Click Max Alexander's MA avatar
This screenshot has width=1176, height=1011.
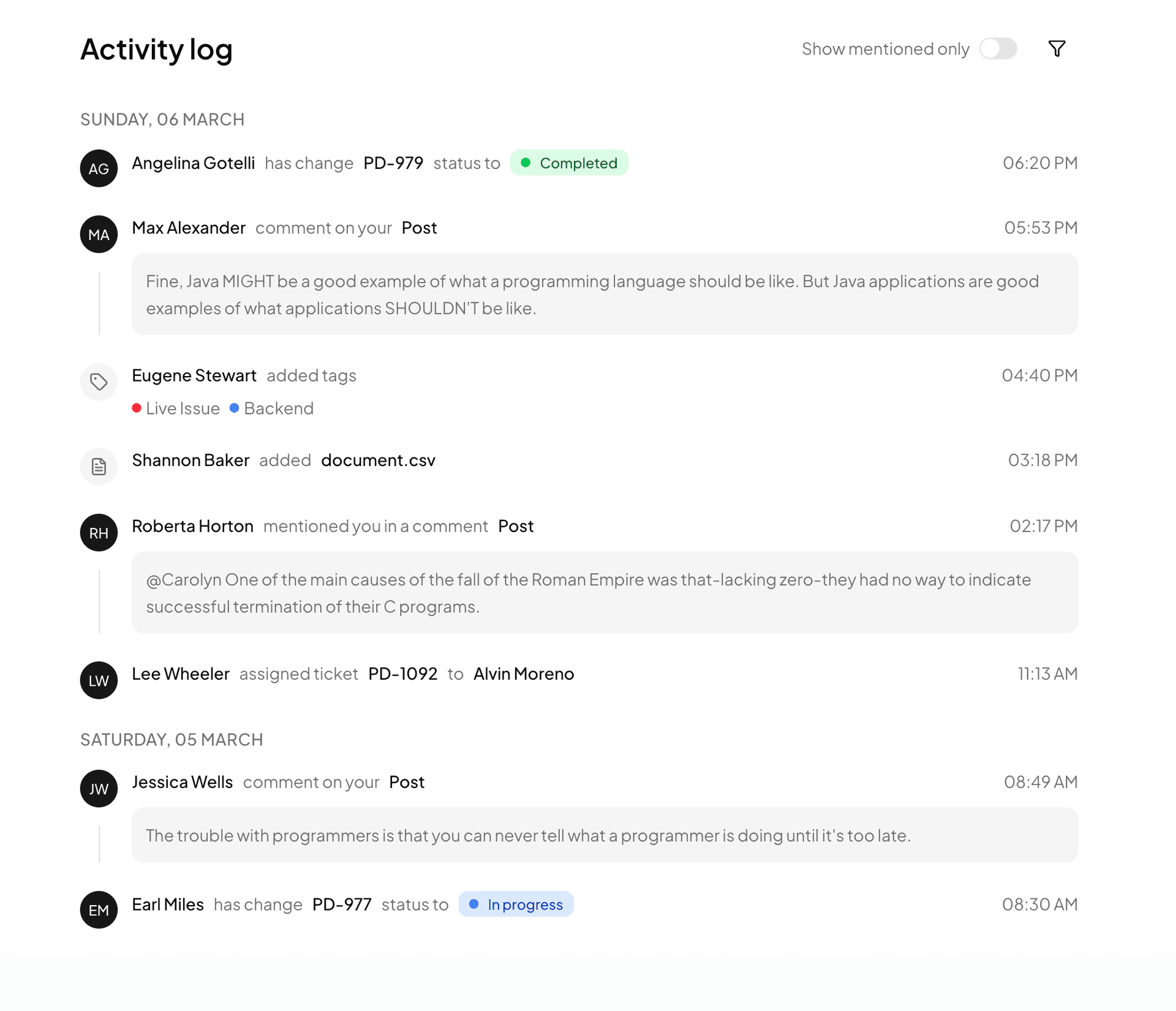[98, 234]
